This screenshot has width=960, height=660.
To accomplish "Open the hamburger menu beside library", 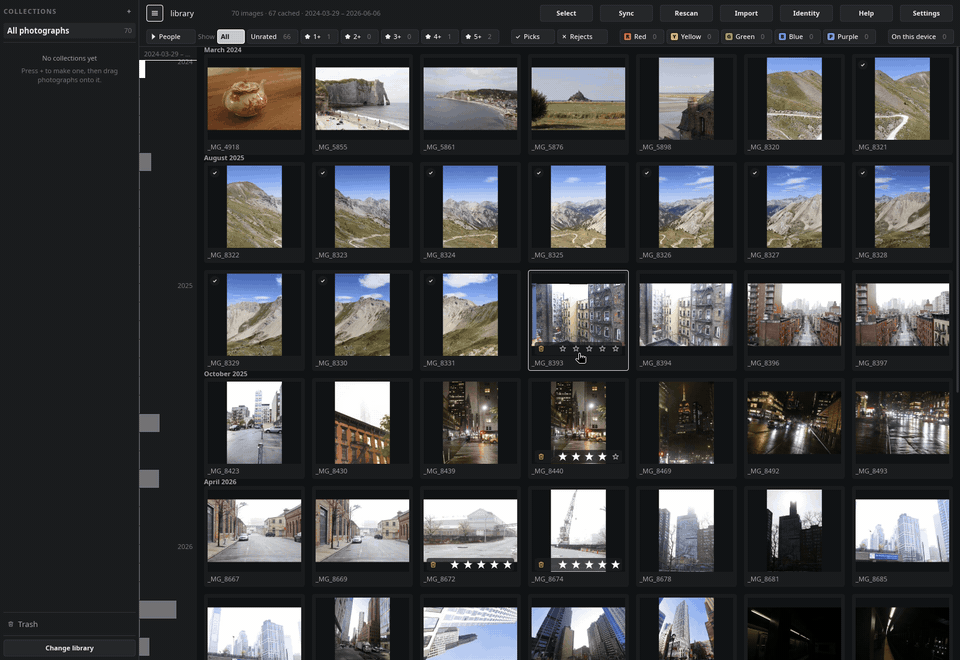I will 154,13.
